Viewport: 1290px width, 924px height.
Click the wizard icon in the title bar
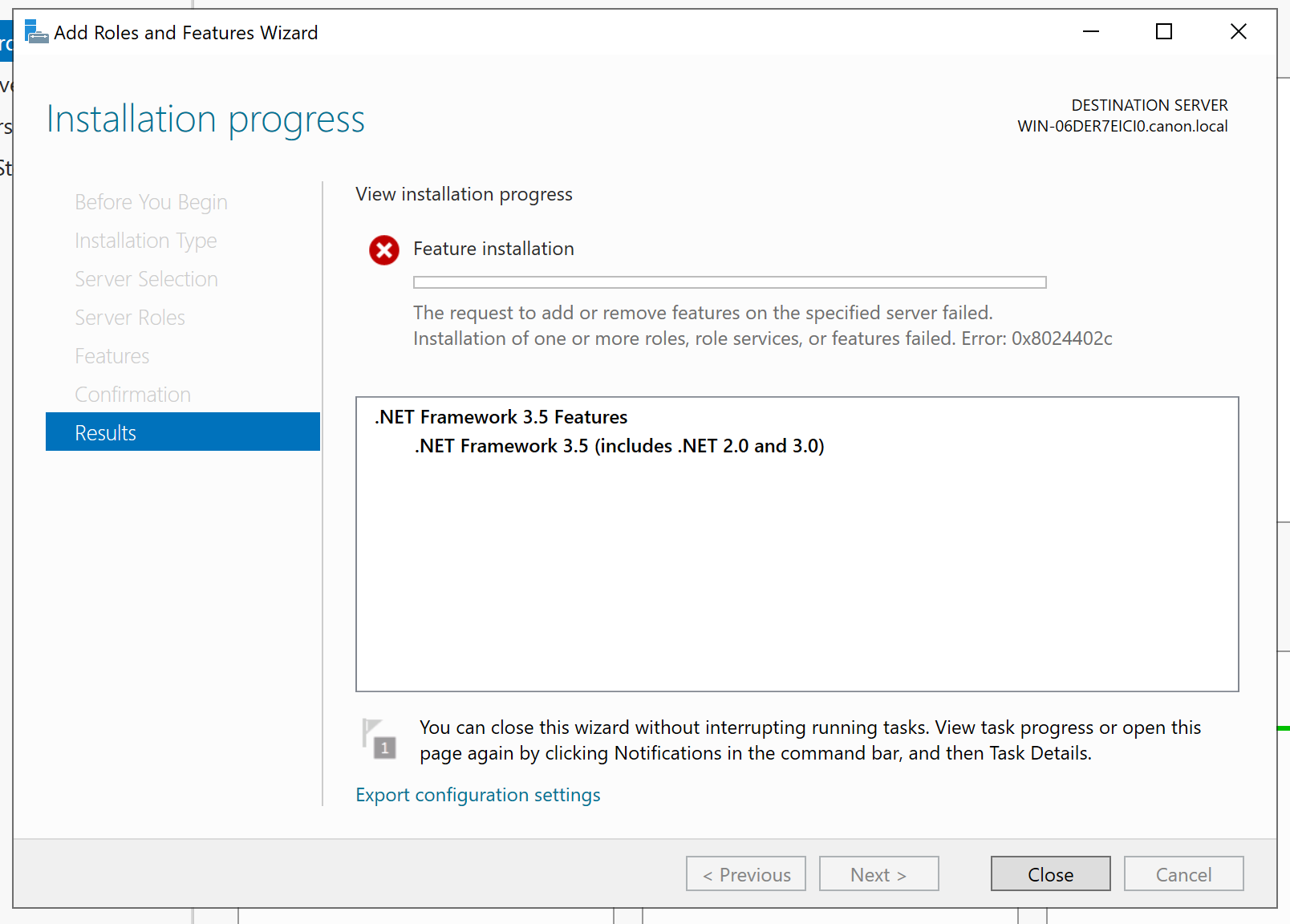point(36,32)
